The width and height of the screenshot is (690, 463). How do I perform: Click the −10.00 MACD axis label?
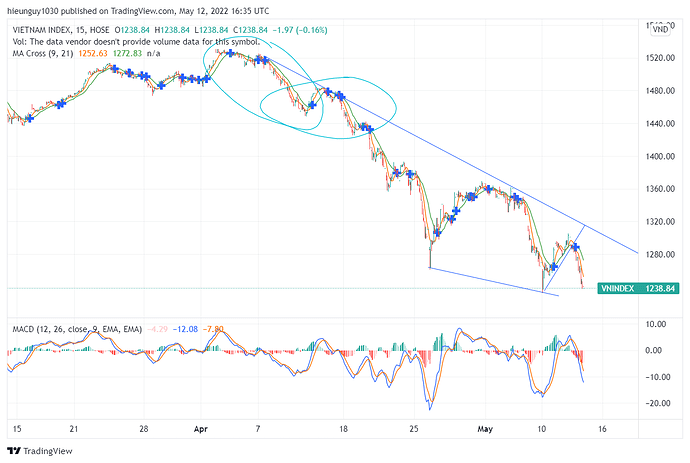point(657,377)
